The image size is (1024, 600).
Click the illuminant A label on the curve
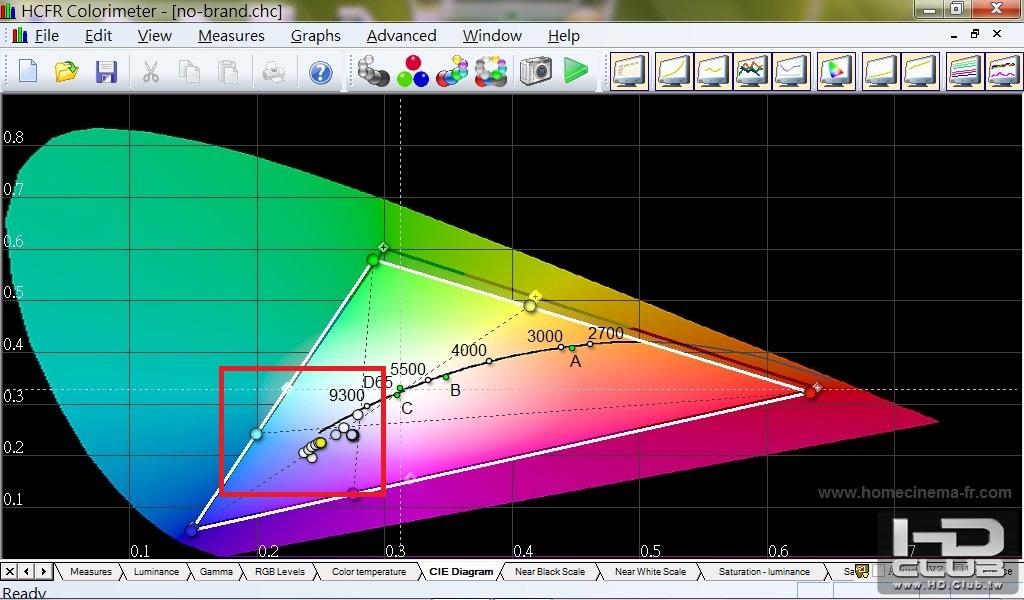tap(575, 361)
